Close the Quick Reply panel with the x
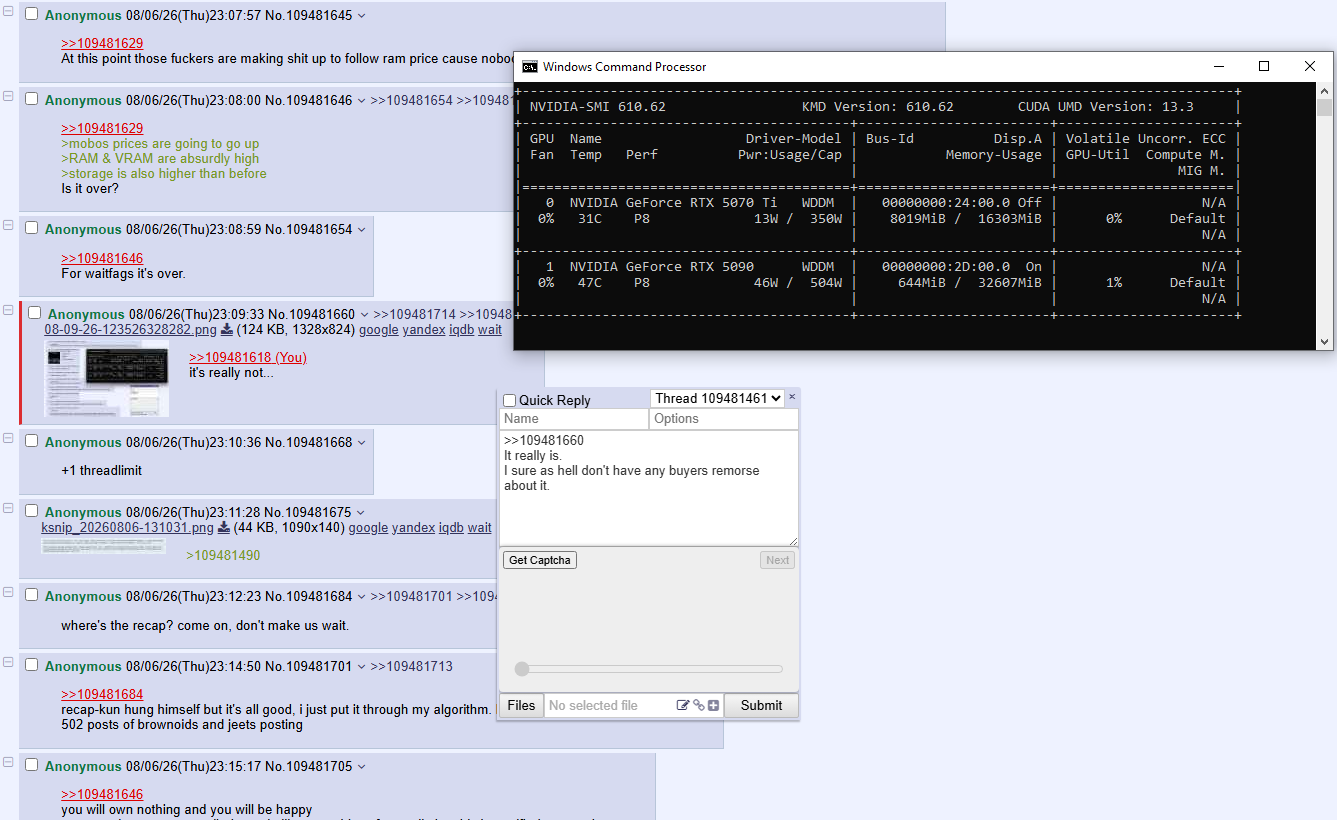 (792, 397)
